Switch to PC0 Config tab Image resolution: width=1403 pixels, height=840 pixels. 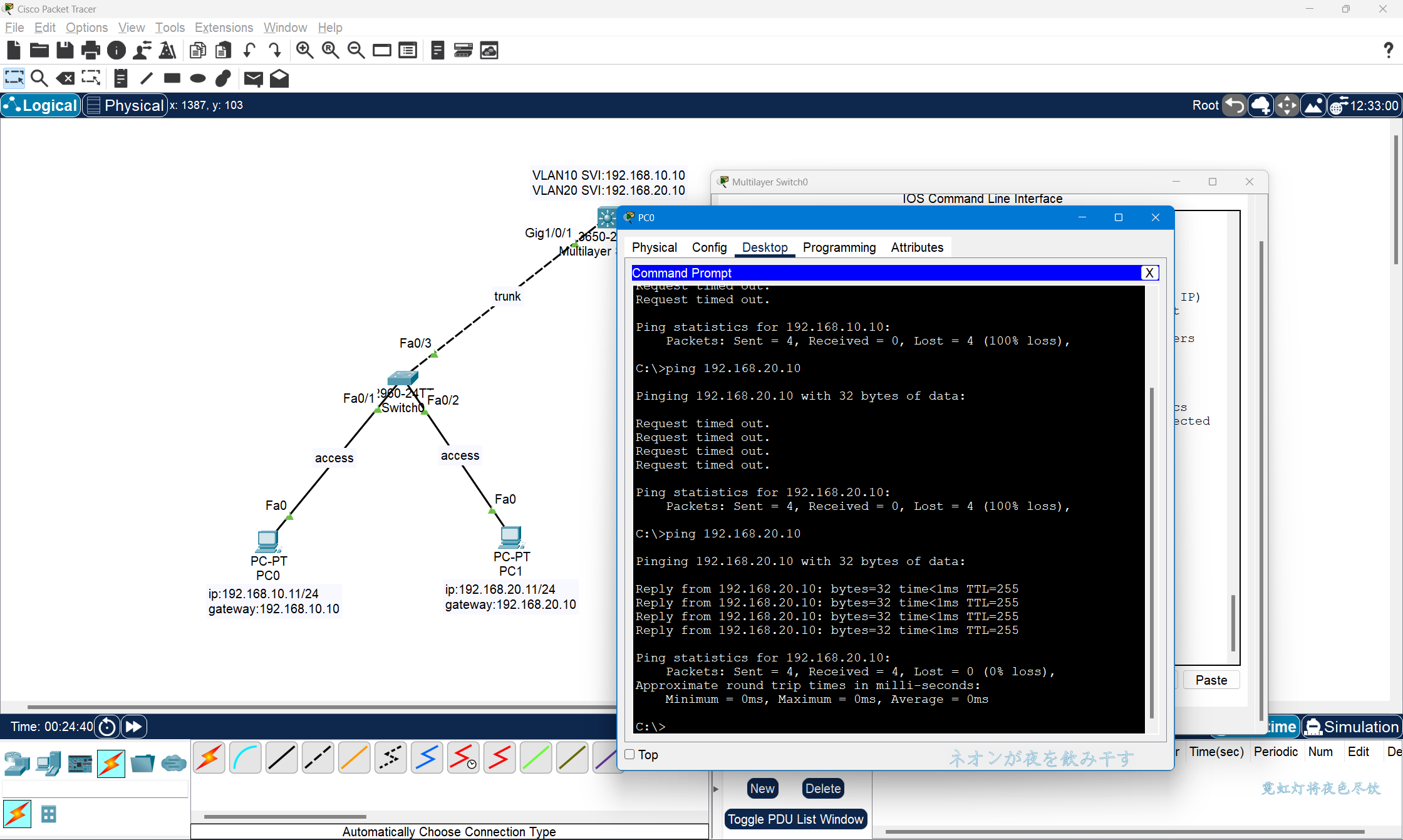pos(709,247)
